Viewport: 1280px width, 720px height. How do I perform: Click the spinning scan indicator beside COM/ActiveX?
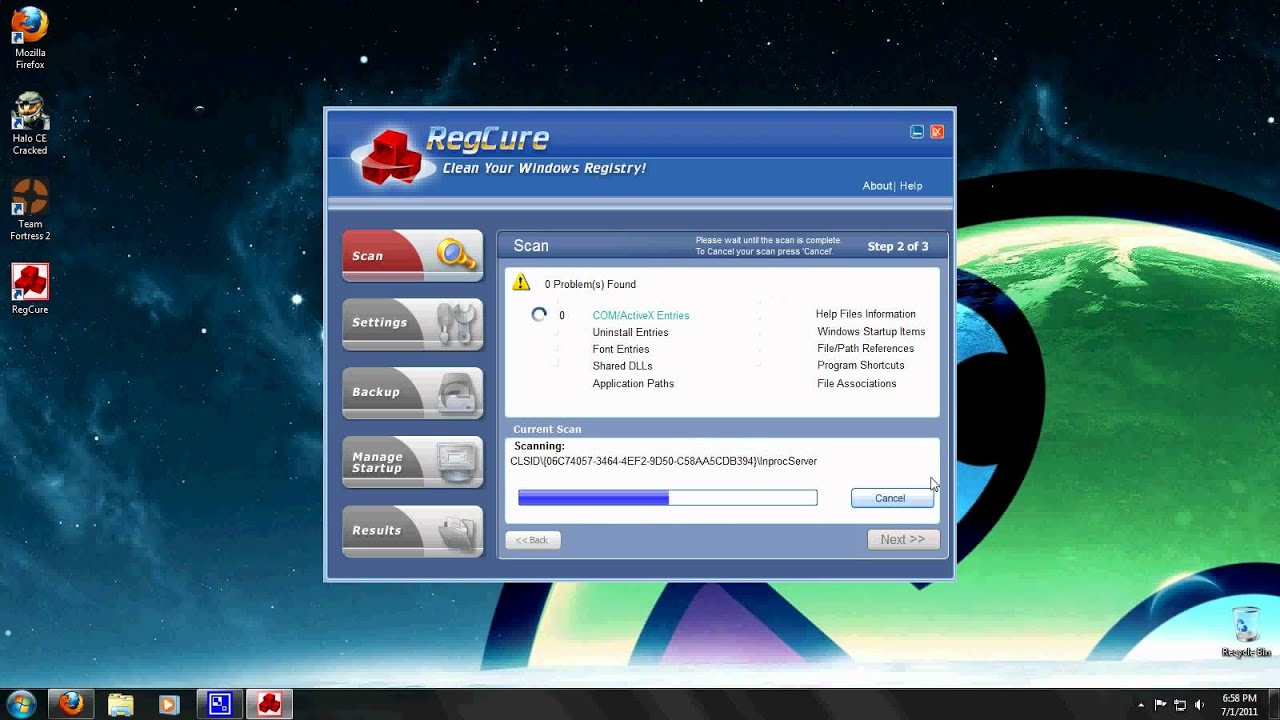539,315
